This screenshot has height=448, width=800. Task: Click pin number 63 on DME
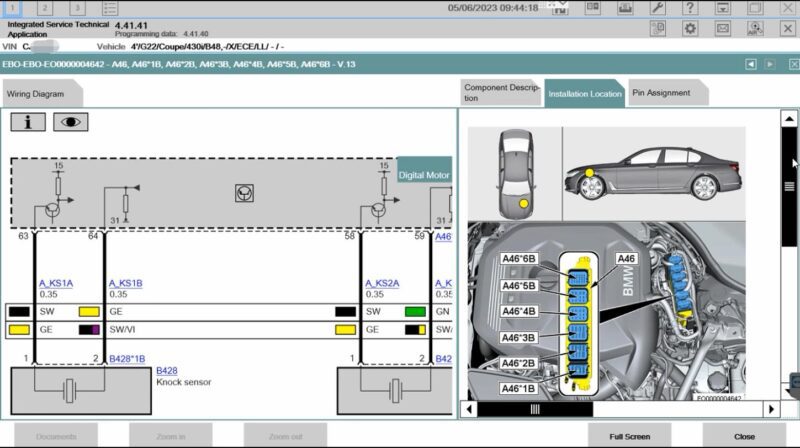pos(23,236)
